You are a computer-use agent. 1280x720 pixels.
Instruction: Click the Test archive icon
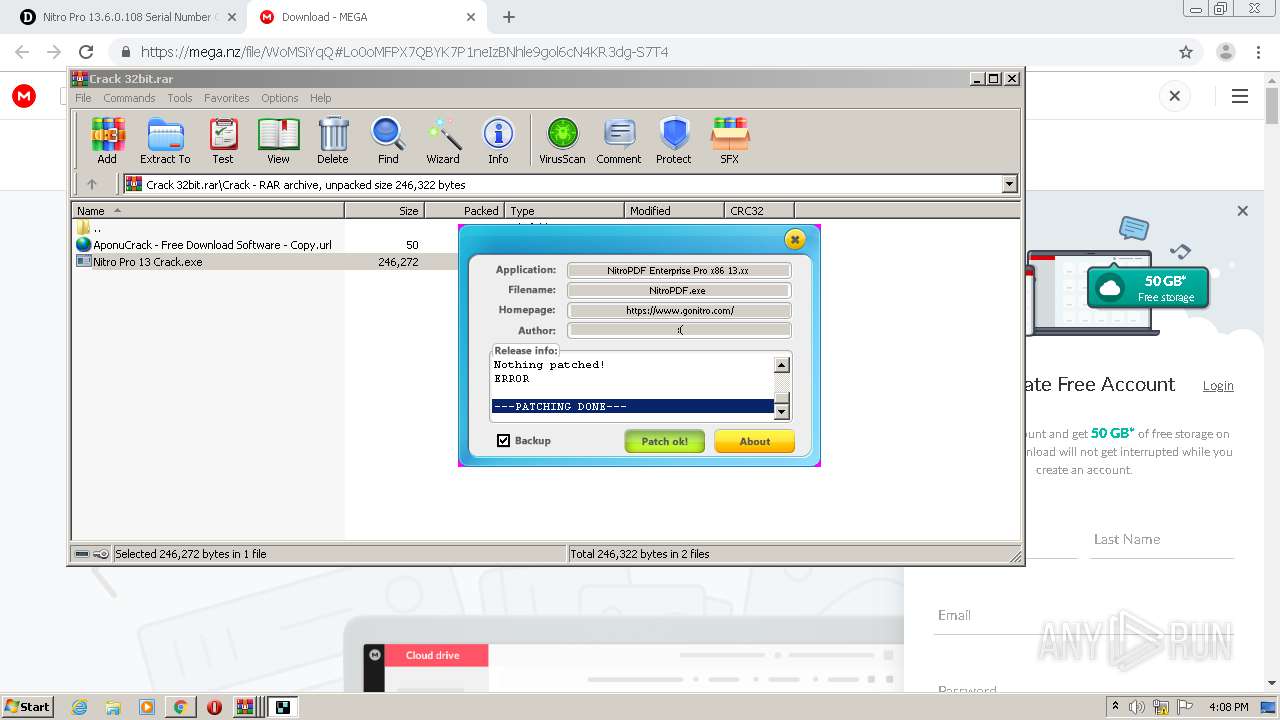[223, 140]
